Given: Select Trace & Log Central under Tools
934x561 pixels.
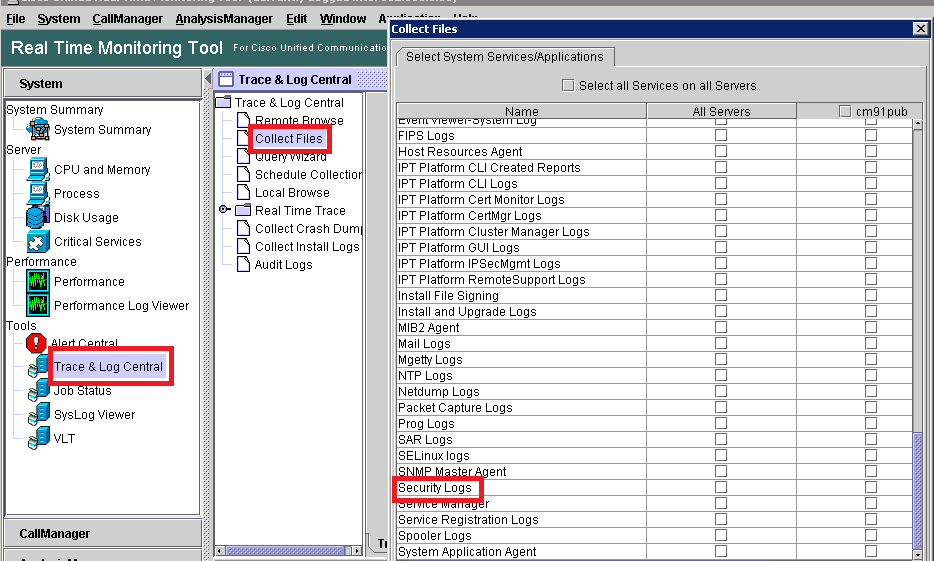Looking at the screenshot, I should 108,366.
